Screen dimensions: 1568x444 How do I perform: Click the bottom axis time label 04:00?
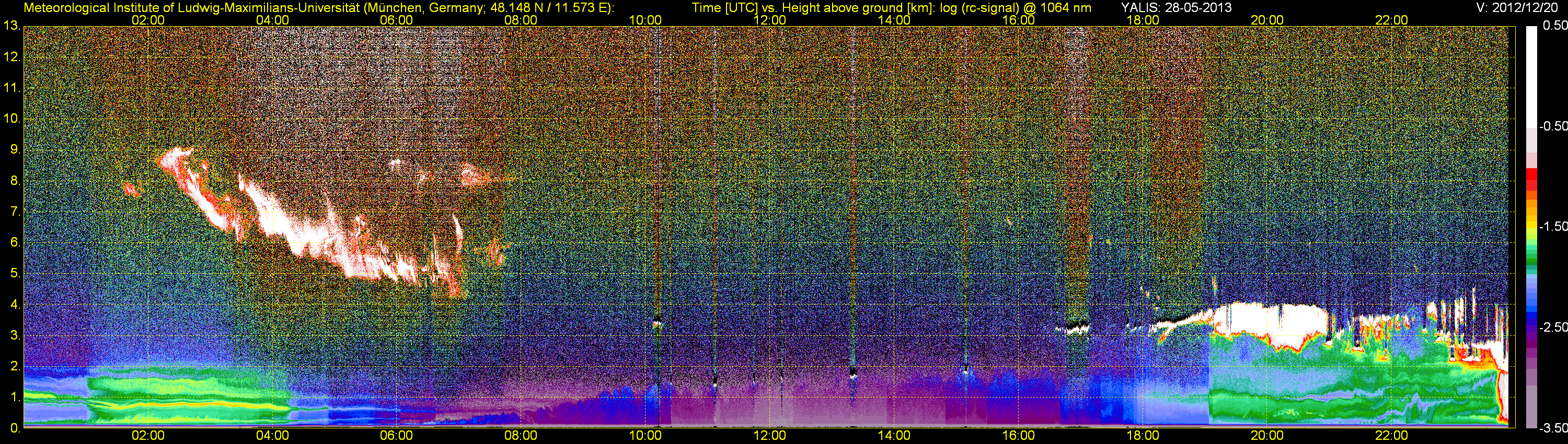point(272,436)
